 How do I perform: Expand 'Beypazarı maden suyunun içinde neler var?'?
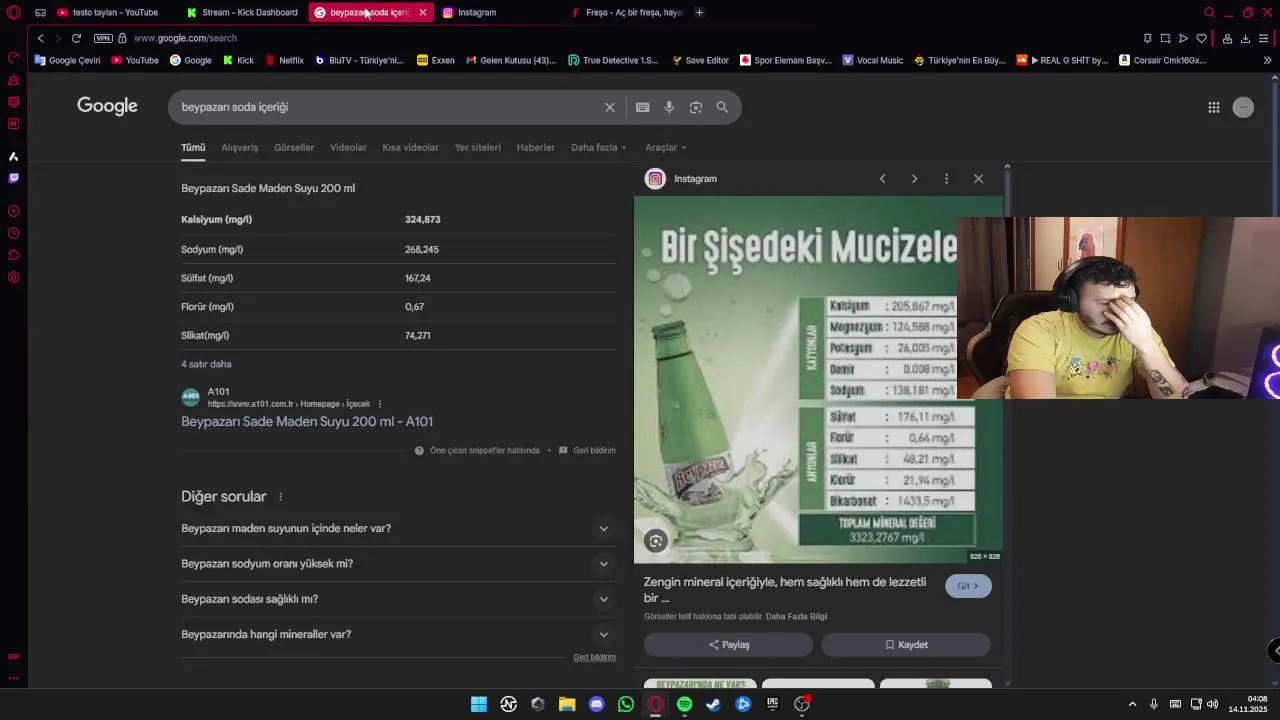pyautogui.click(x=603, y=528)
